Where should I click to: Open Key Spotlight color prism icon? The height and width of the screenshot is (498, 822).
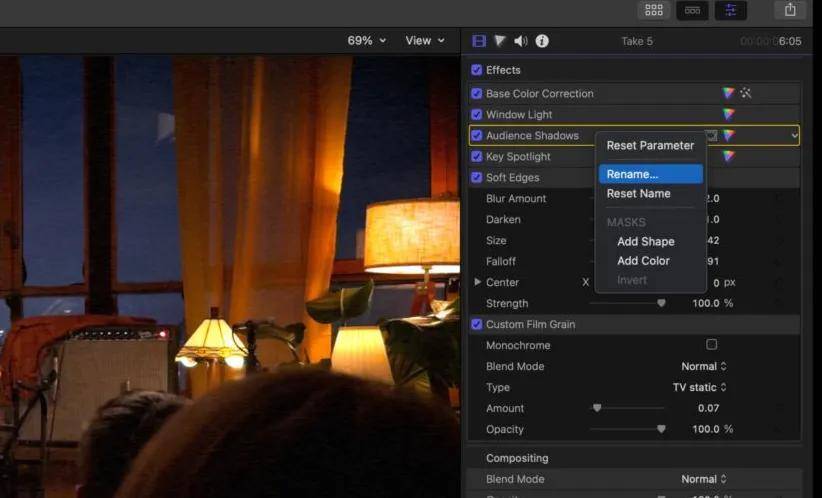pyautogui.click(x=728, y=156)
